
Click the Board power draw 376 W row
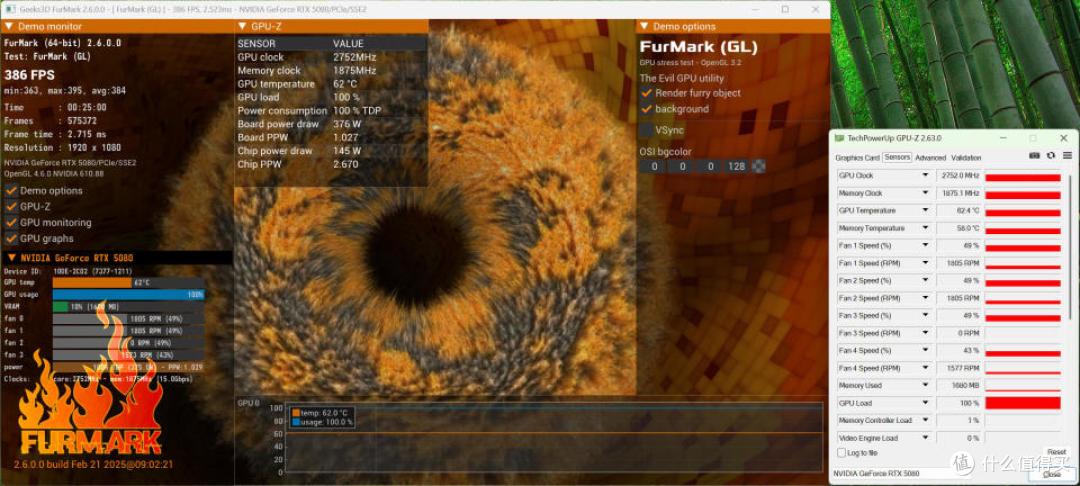(331, 124)
